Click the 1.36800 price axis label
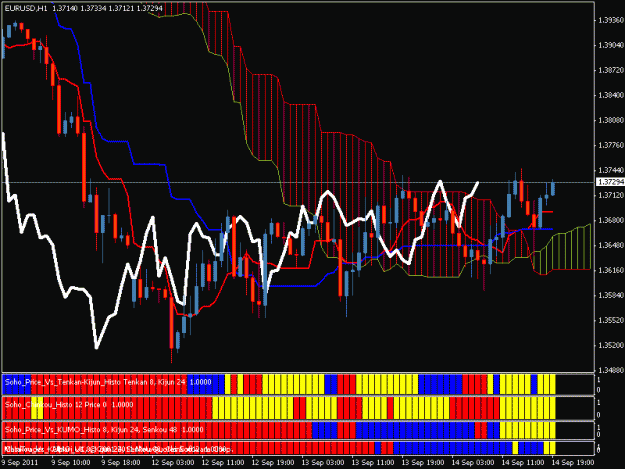The height and width of the screenshot is (469, 625). pos(611,220)
